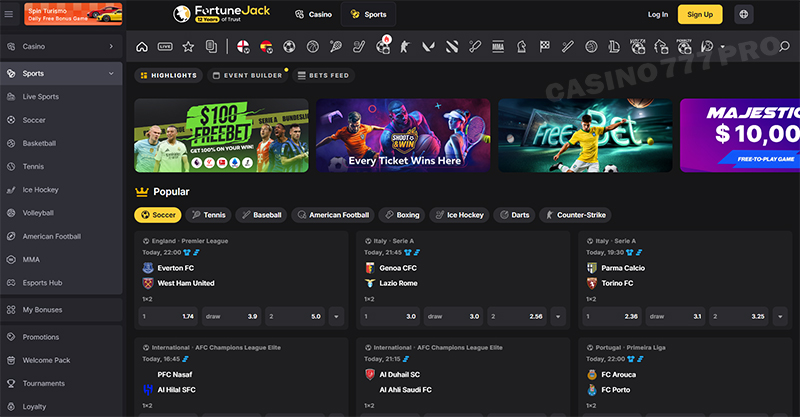Bet on Everton FC win at 1.74
800x417 pixels.
[x=168, y=316]
